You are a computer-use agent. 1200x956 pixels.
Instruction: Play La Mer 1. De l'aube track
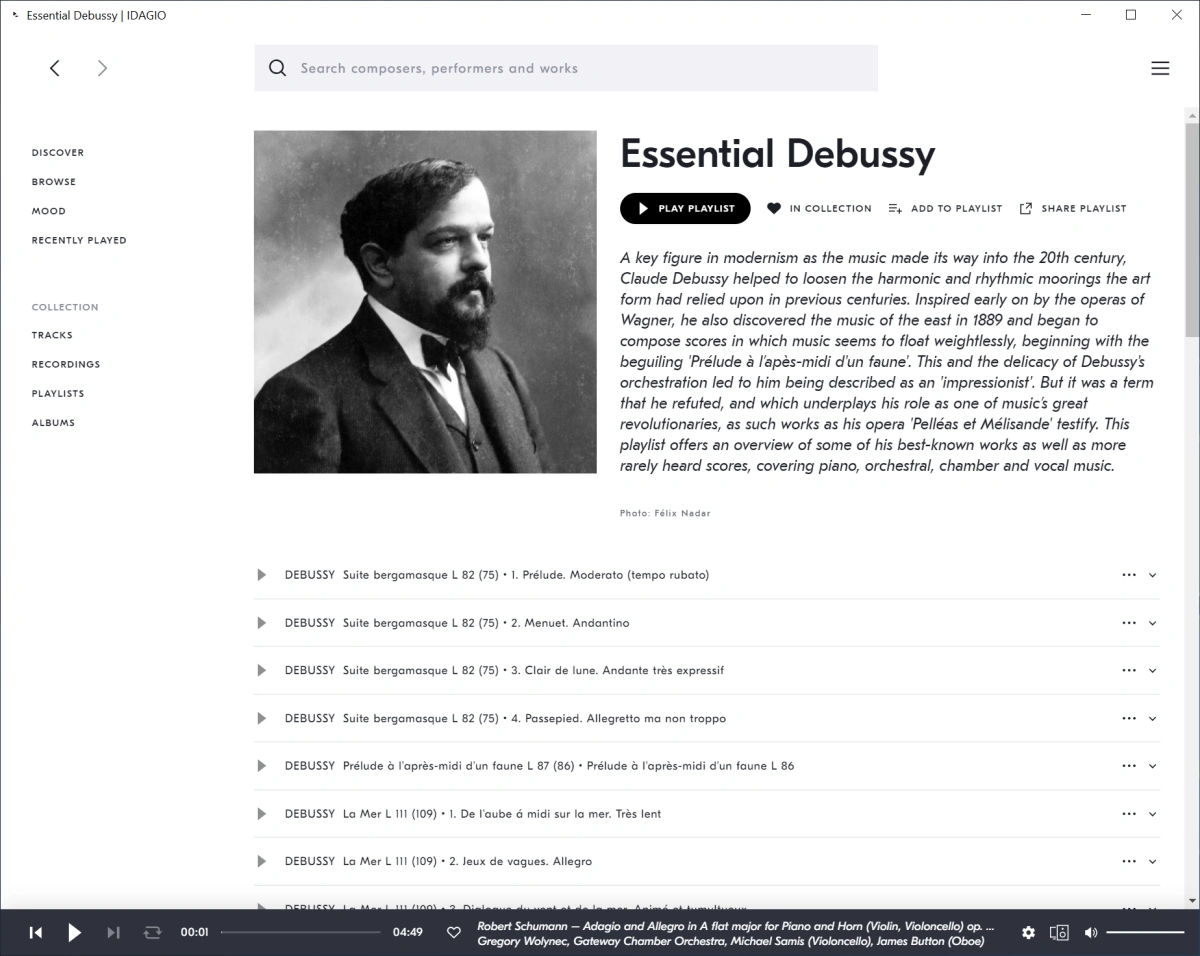coord(261,814)
